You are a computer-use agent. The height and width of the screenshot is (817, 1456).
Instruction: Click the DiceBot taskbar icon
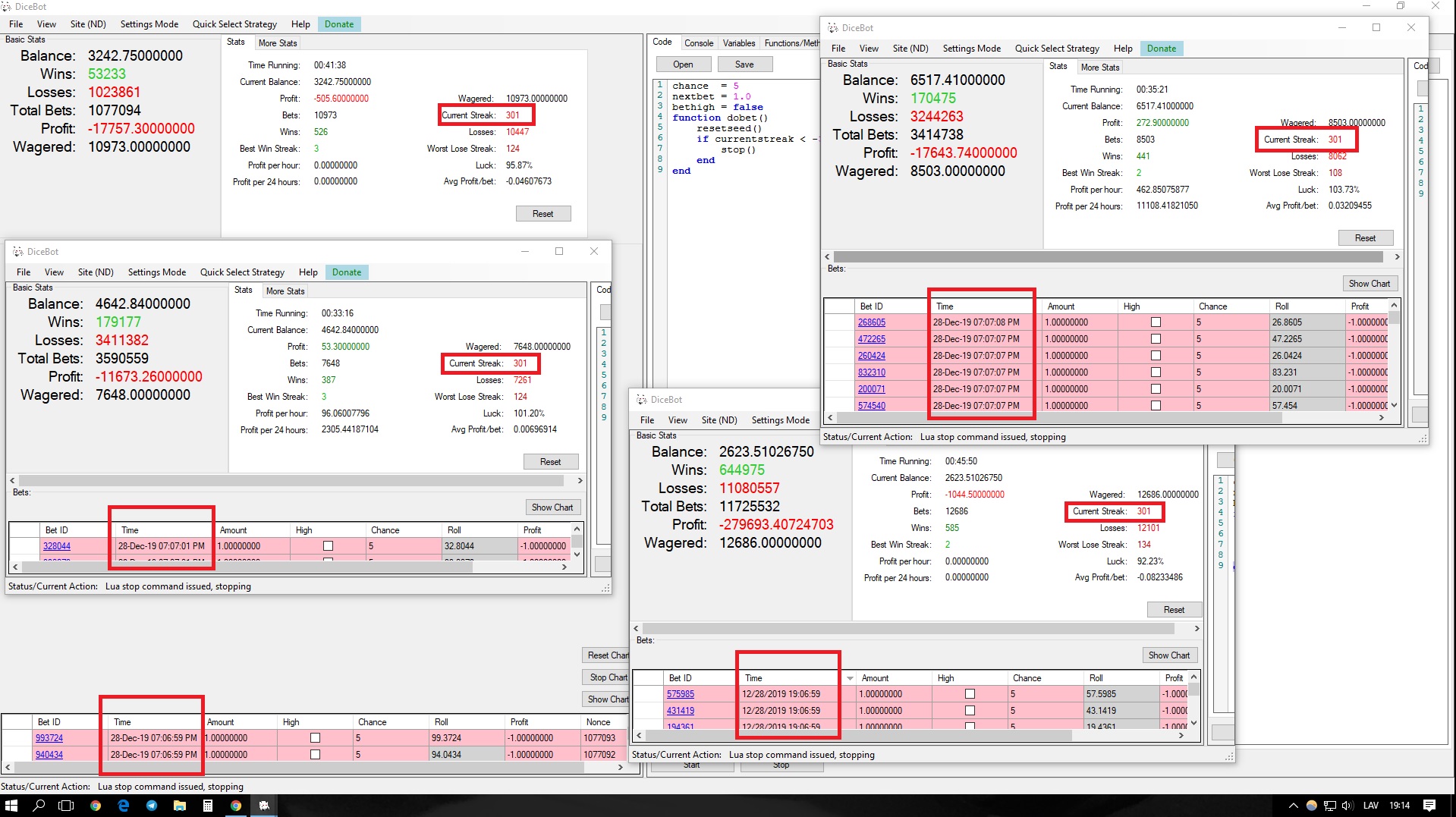coord(264,806)
